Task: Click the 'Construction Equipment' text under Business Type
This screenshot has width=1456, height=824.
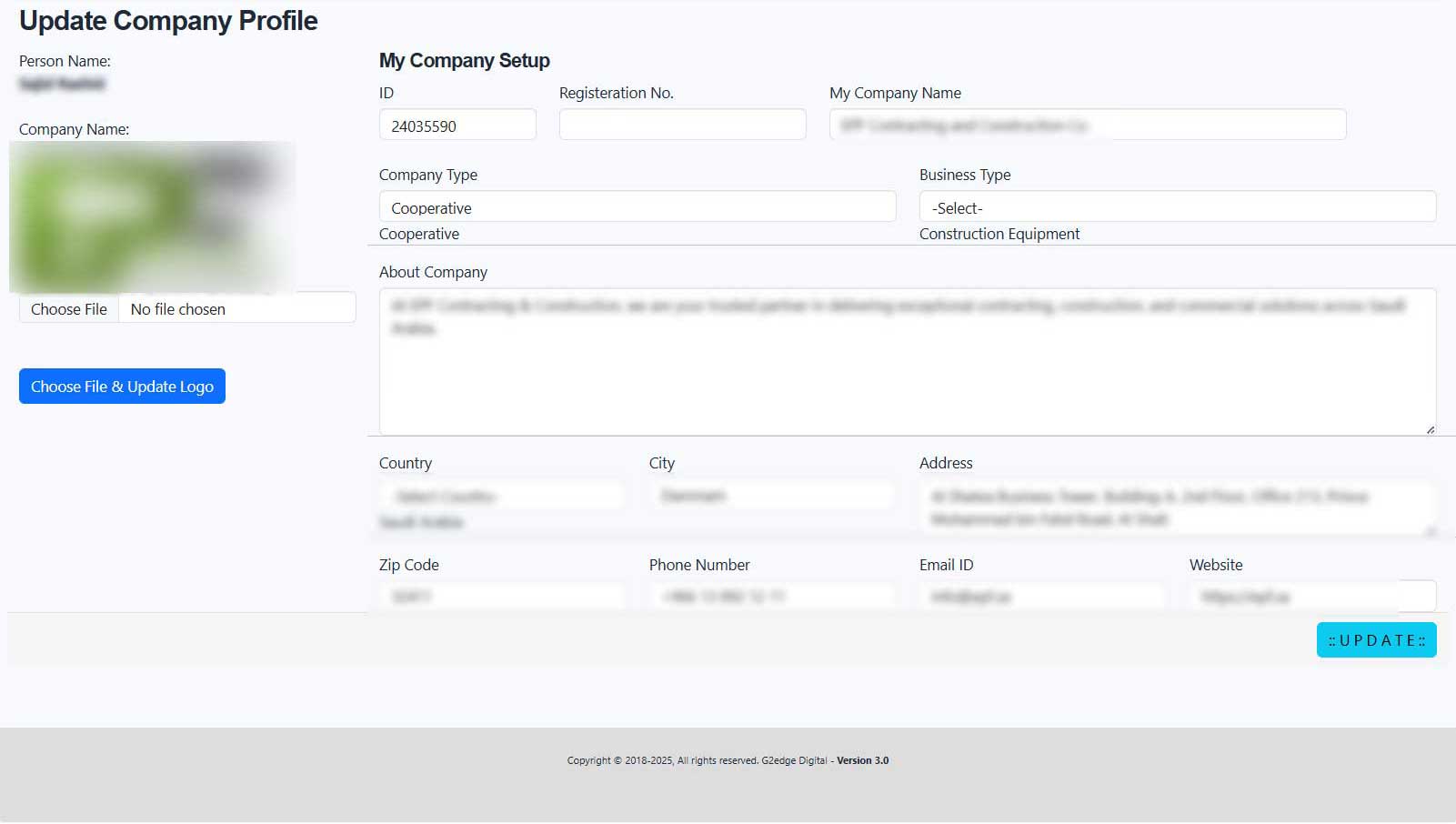Action: click(999, 234)
